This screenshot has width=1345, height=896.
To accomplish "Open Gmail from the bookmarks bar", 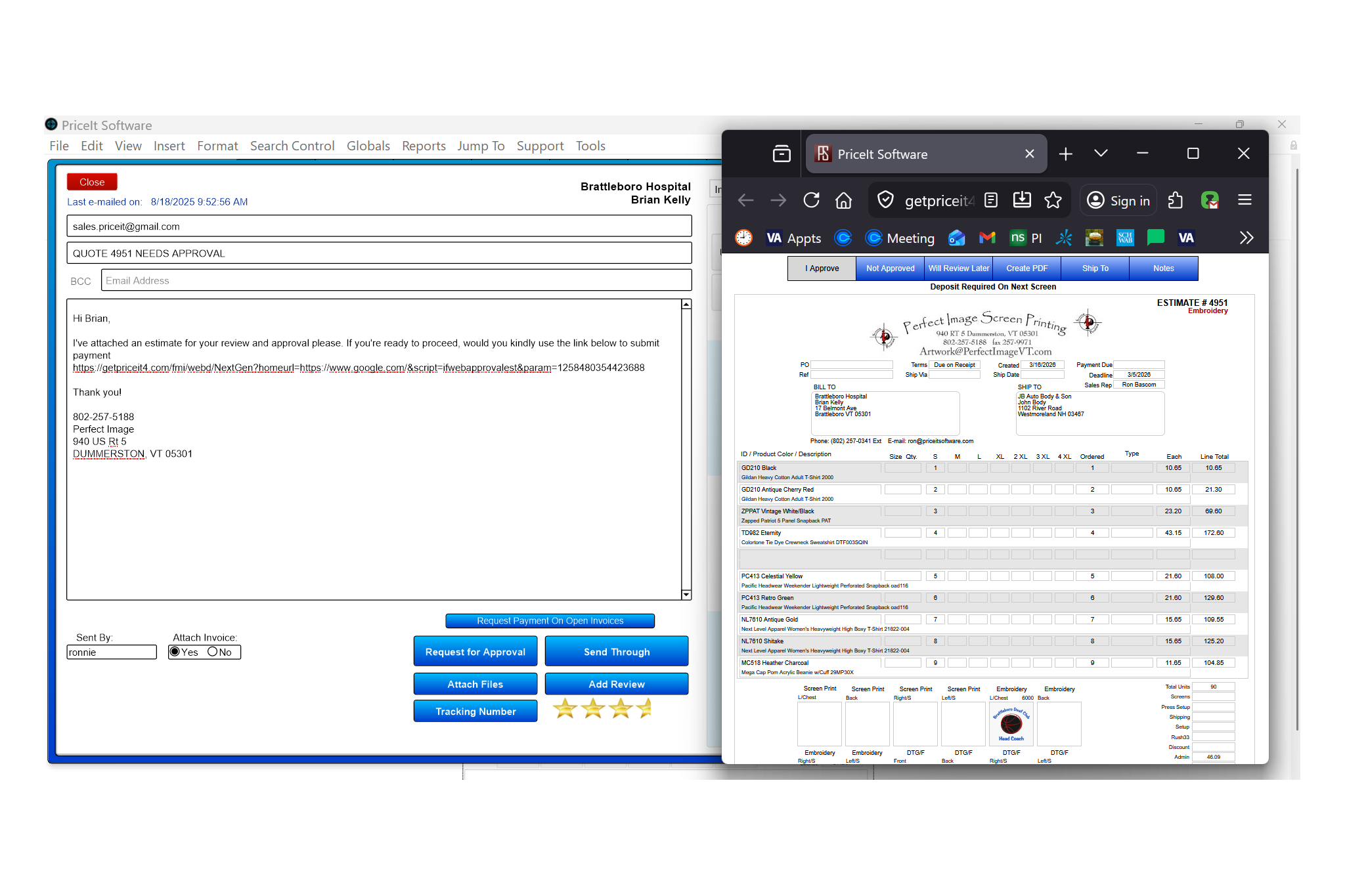I will point(987,238).
